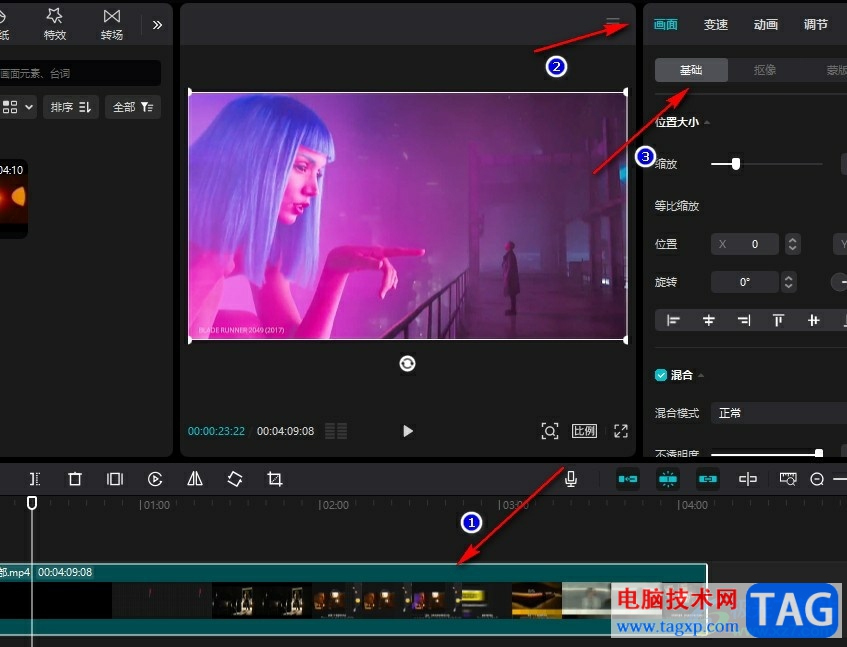Click the freeze frame icon
Screen dimensions: 847x647
tap(115, 479)
